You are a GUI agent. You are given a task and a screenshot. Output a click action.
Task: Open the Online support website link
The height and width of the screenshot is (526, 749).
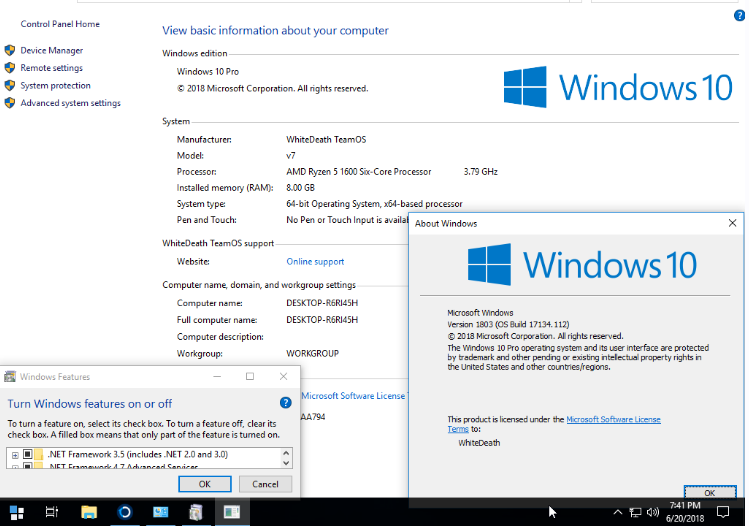(315, 261)
